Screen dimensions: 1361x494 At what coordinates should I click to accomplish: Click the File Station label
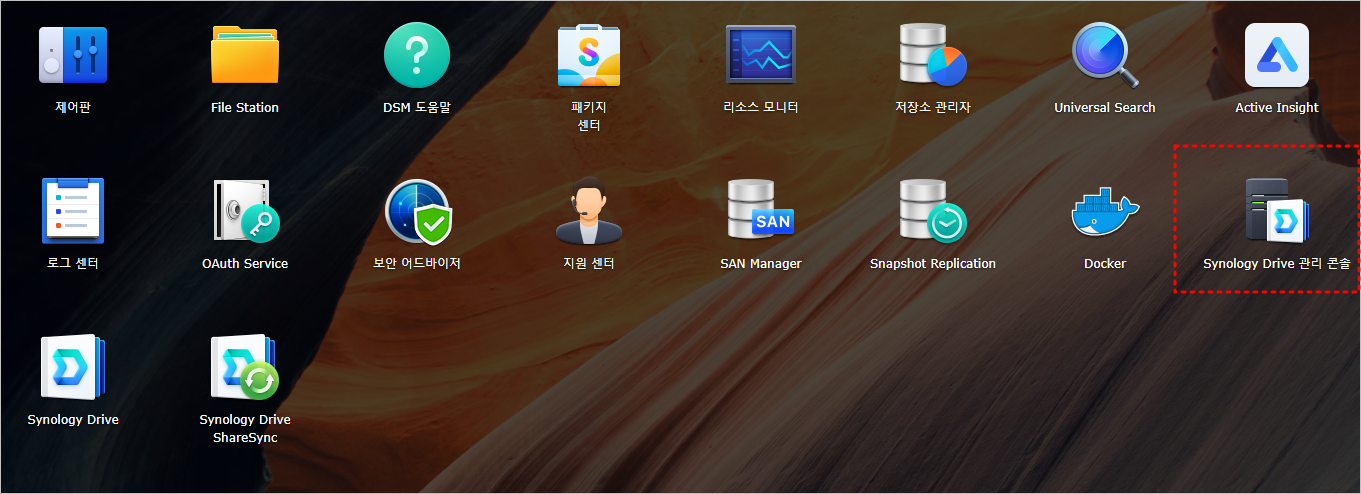(x=245, y=108)
